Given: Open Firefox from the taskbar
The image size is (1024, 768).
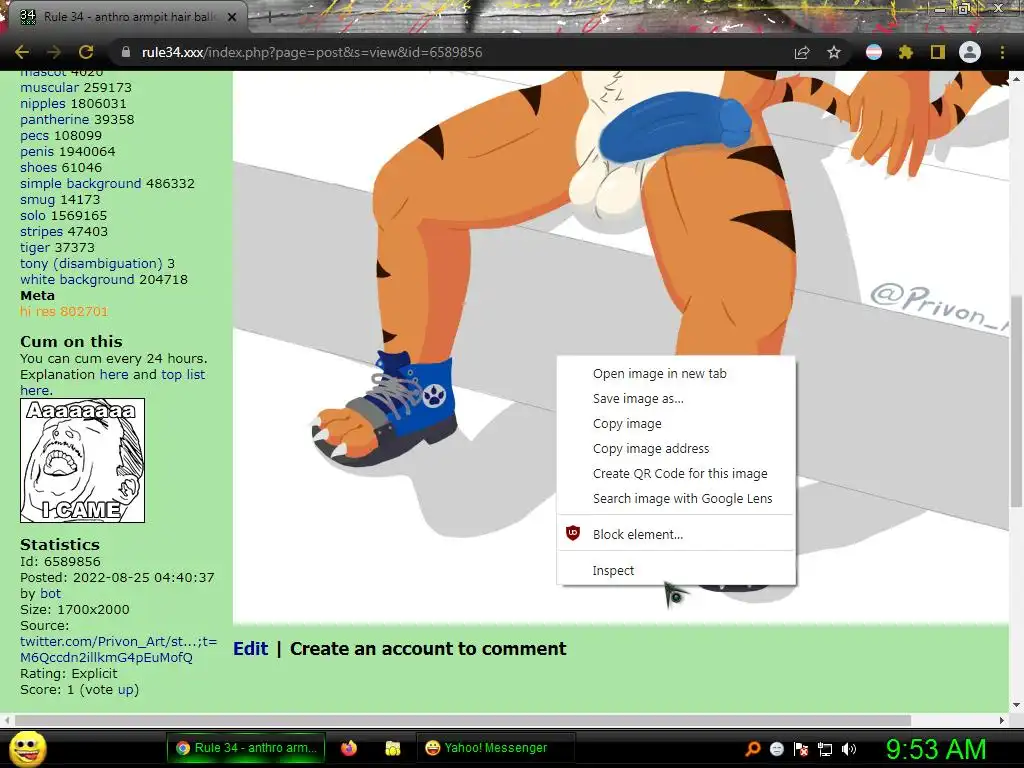Looking at the screenshot, I should click(x=349, y=748).
